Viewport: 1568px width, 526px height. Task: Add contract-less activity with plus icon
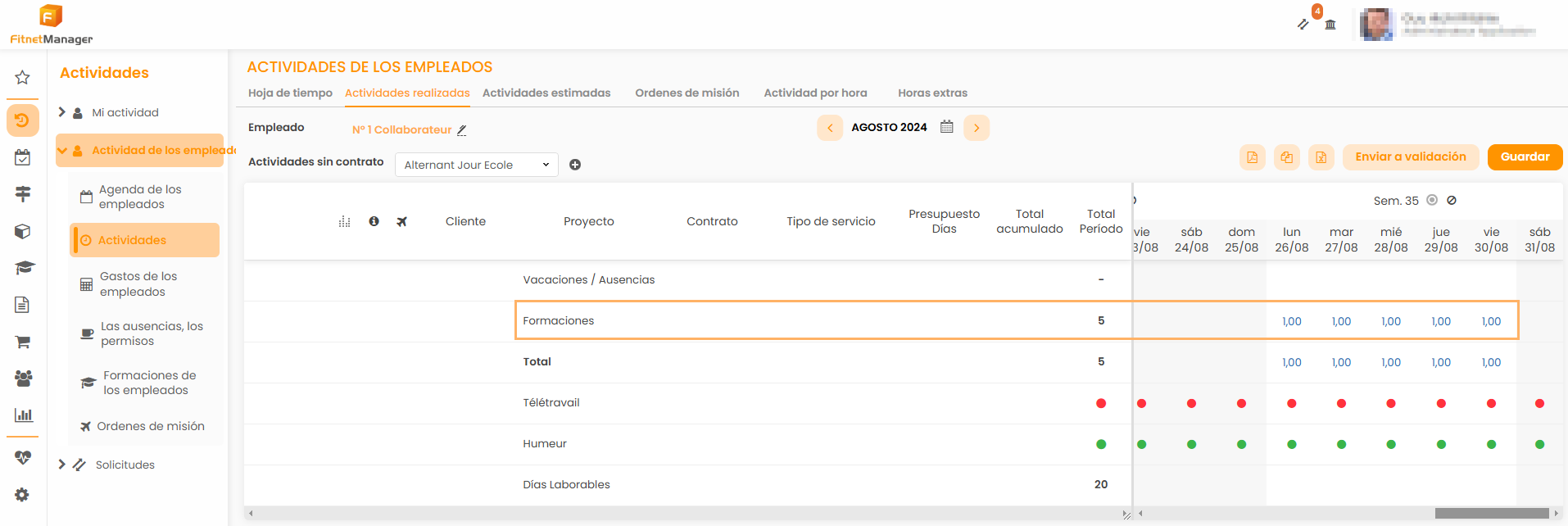click(575, 165)
